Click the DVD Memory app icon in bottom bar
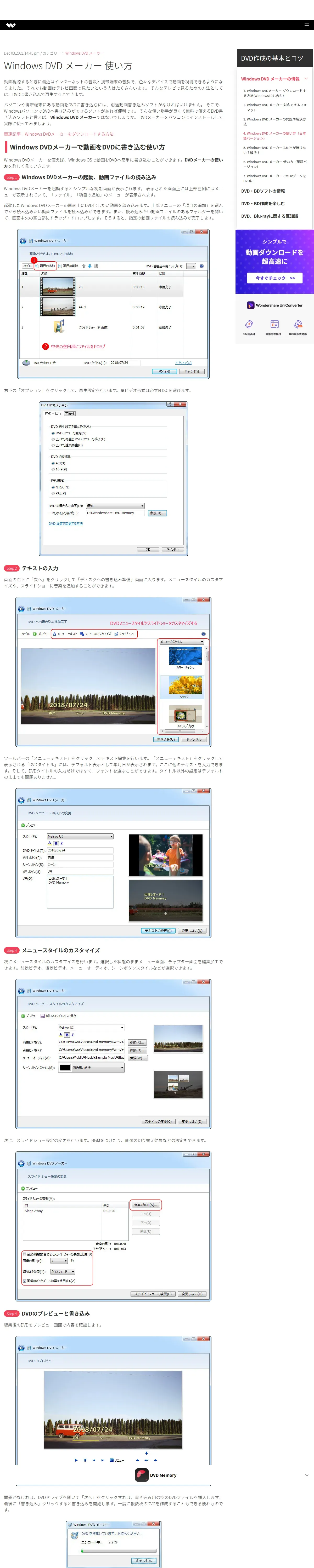The height and width of the screenshot is (1568, 314). pyautogui.click(x=142, y=1475)
